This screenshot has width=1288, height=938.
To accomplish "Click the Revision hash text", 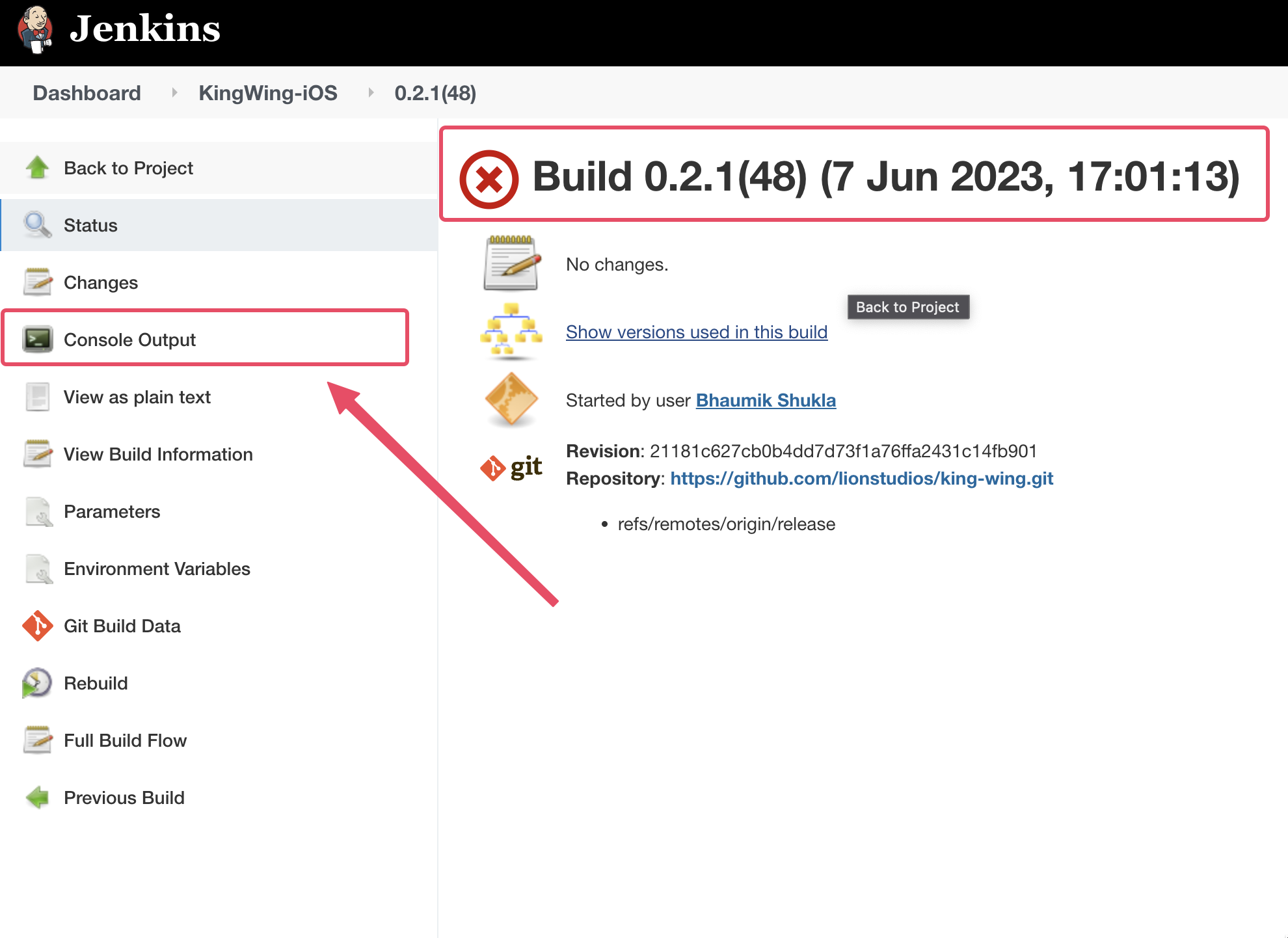I will 843,451.
